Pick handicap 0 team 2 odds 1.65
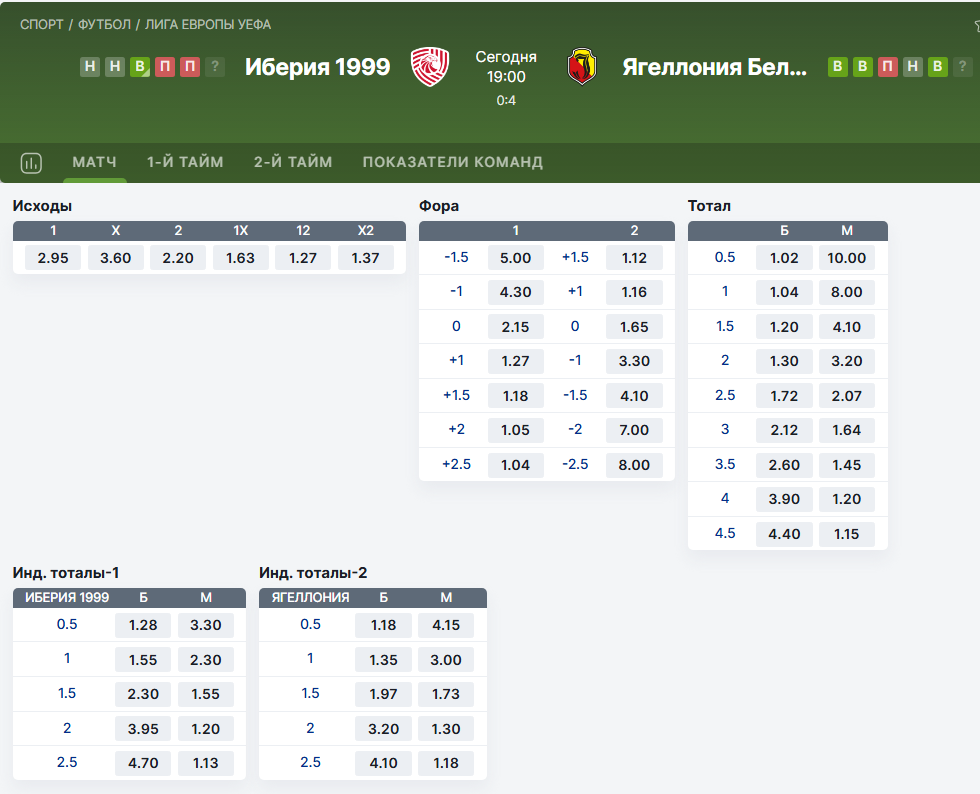980x794 pixels. (x=634, y=326)
